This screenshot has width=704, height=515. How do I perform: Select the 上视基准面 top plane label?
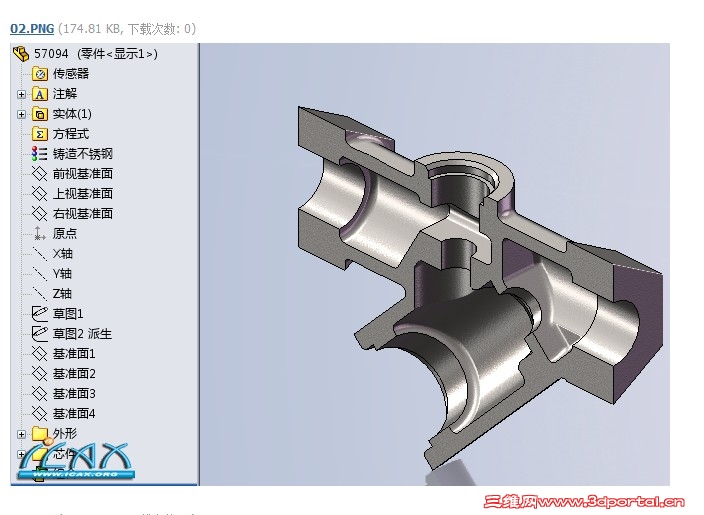click(x=83, y=194)
